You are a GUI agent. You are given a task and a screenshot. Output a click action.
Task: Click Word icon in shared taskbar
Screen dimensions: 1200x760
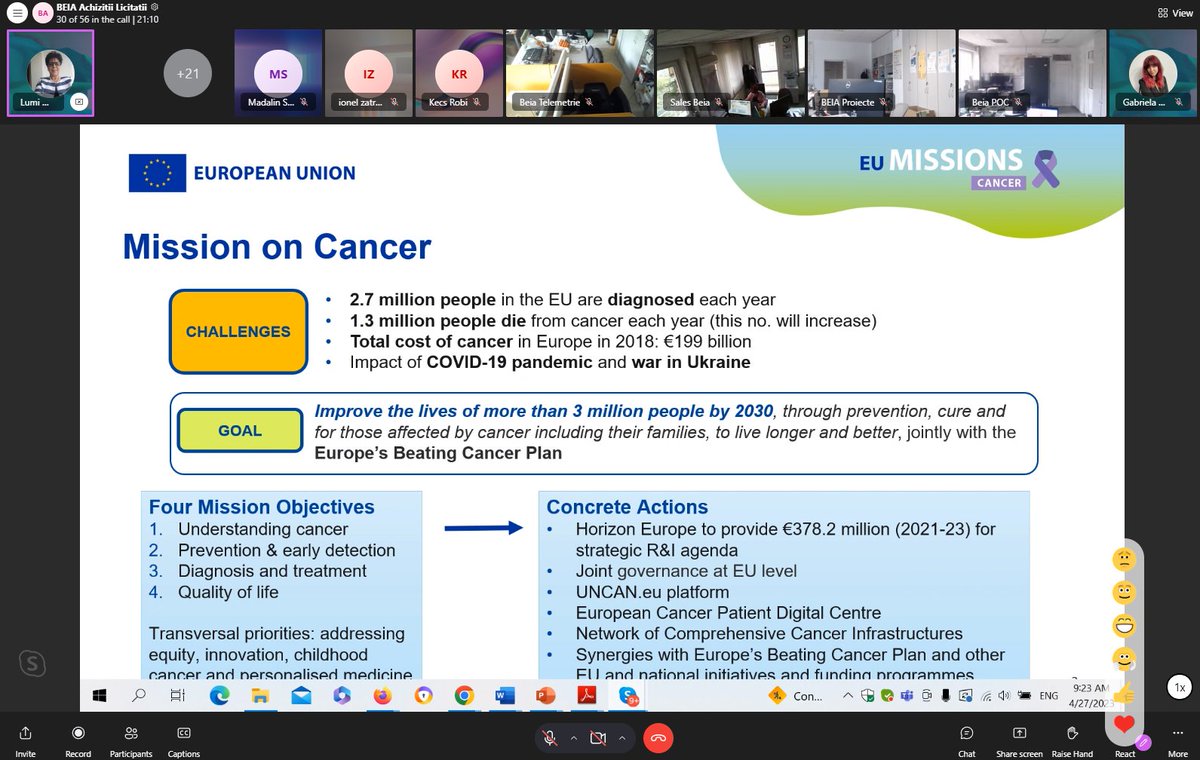pos(504,695)
